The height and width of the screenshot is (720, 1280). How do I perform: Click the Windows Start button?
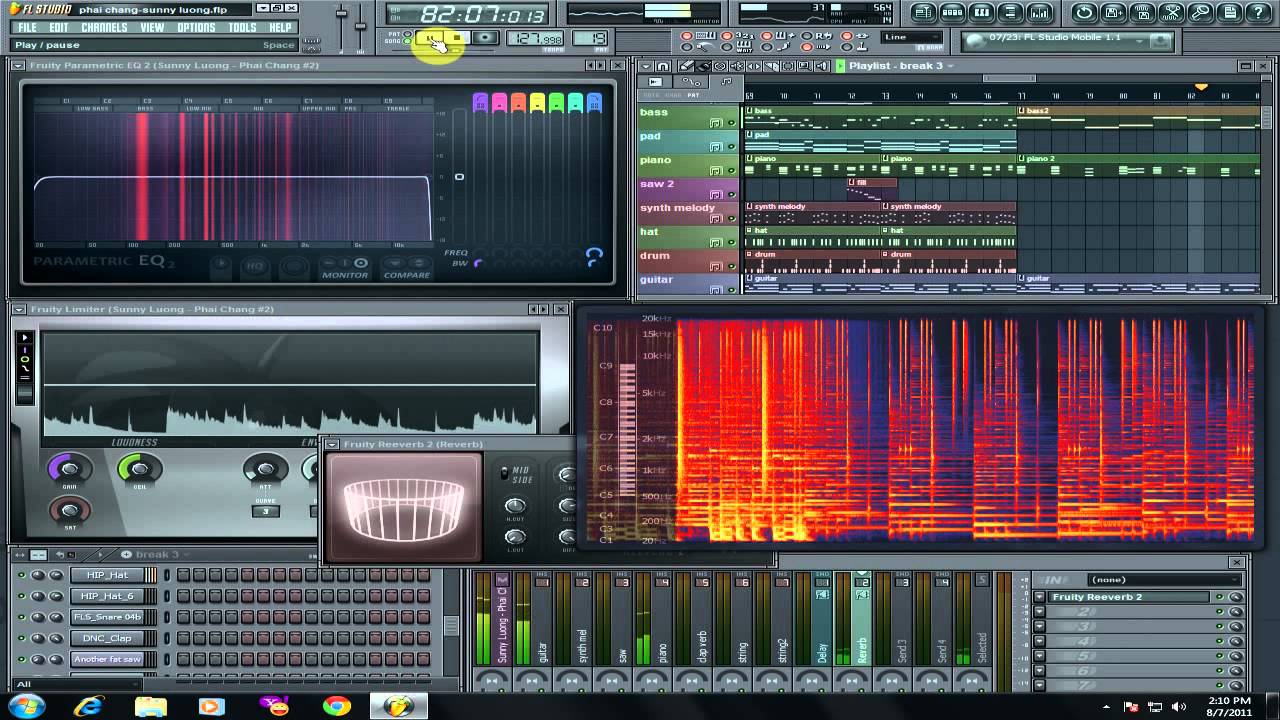[x=26, y=706]
